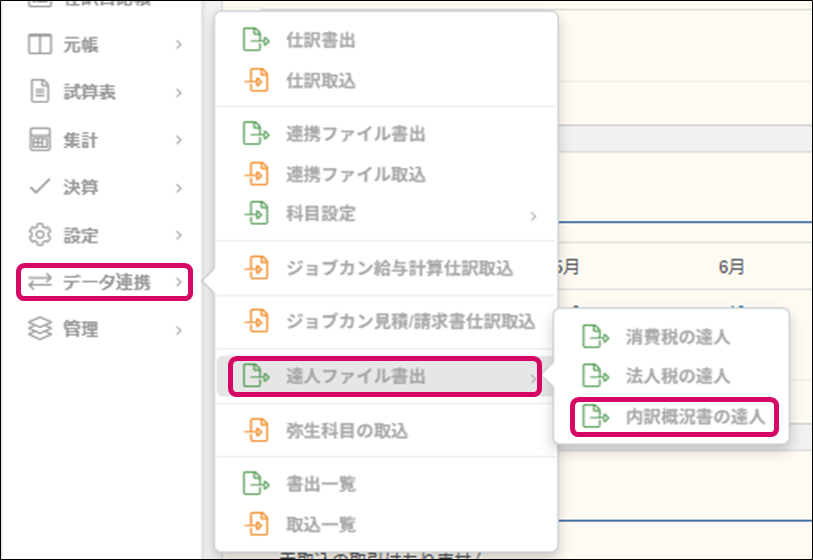Click the 元帳 ledger book icon

(40, 45)
